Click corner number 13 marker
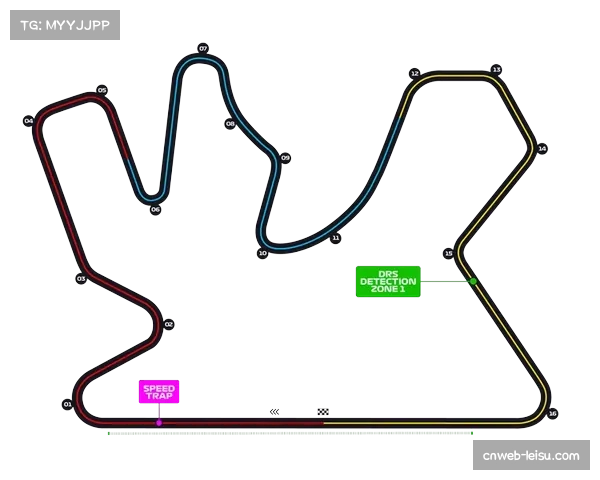Screen dimensions: 600x480 tap(495, 69)
